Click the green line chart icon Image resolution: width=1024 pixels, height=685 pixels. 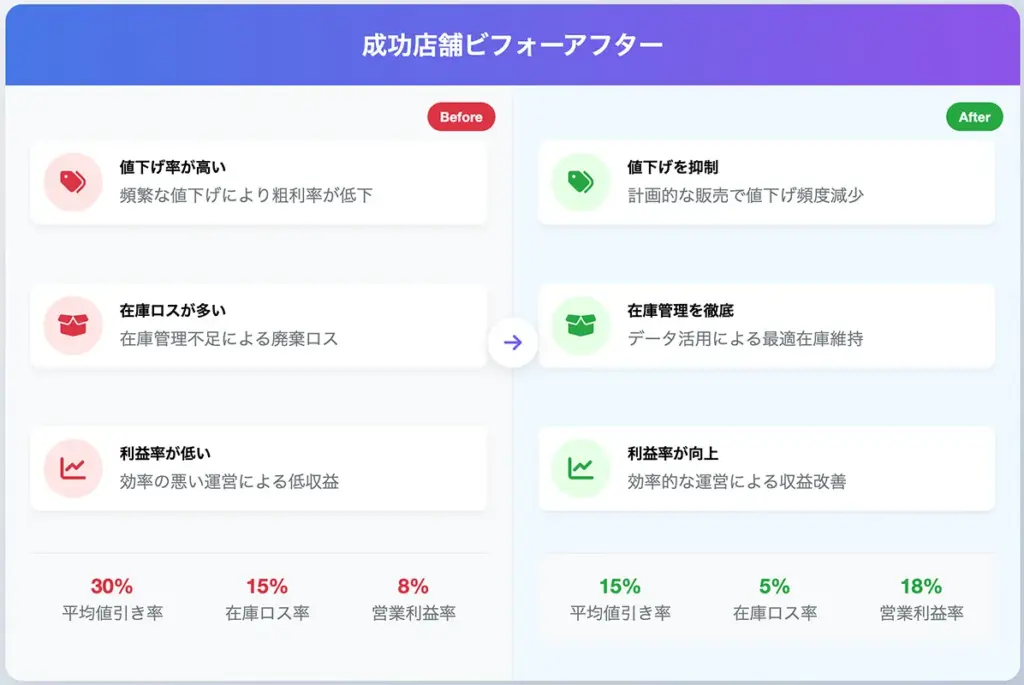click(581, 468)
